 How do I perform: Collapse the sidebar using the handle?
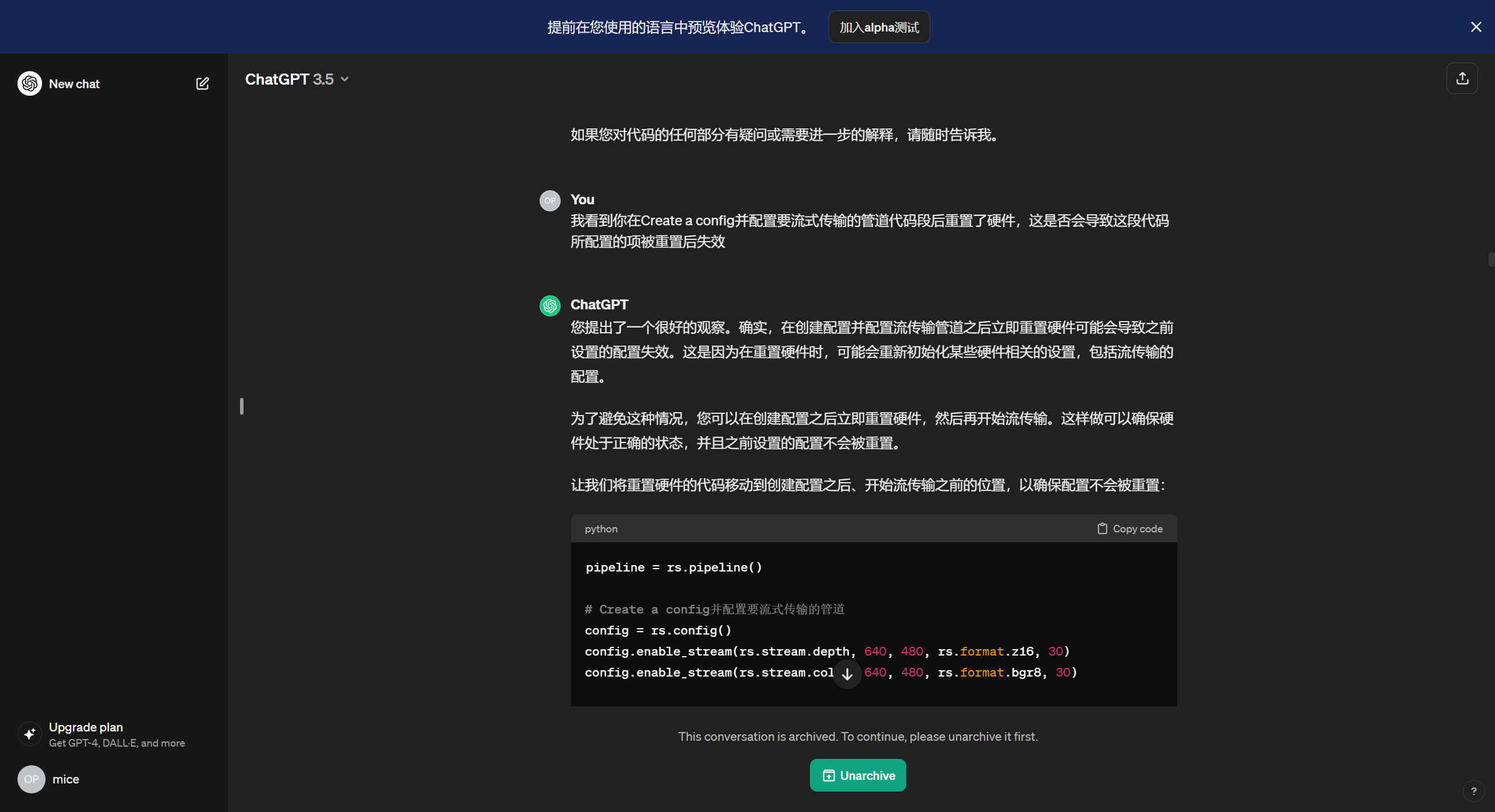[x=241, y=406]
